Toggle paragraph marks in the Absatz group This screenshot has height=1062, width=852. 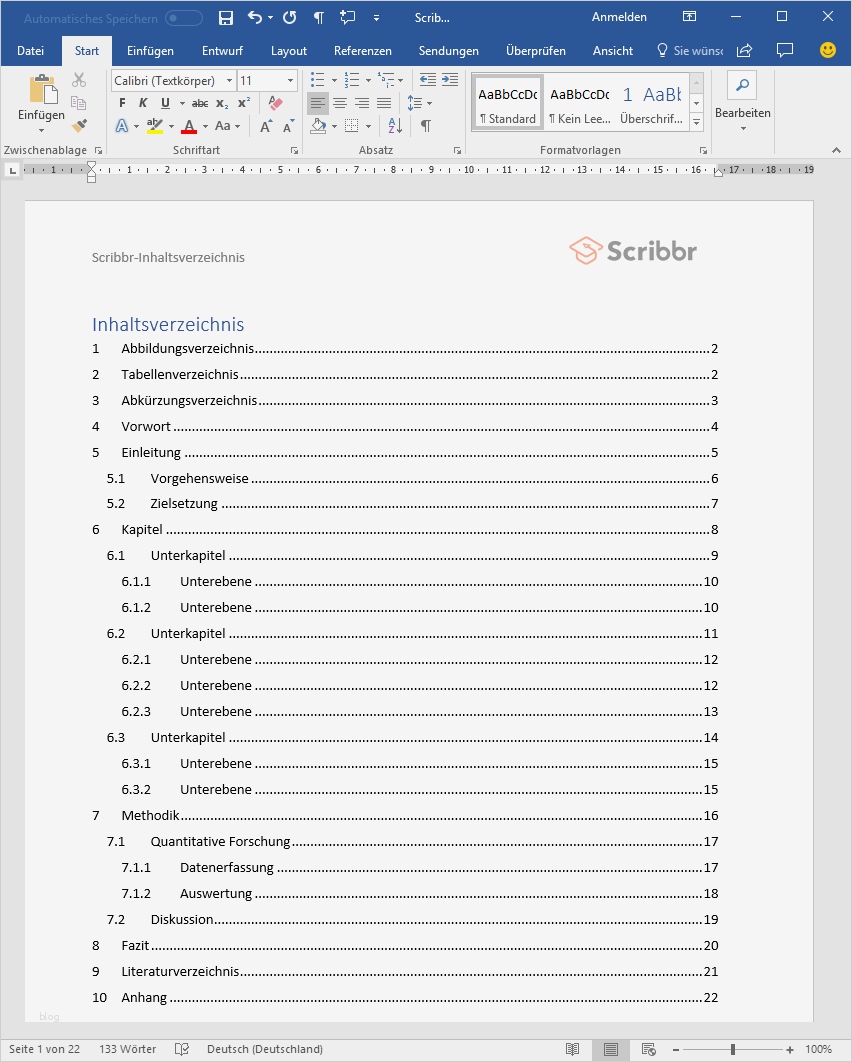(x=425, y=125)
